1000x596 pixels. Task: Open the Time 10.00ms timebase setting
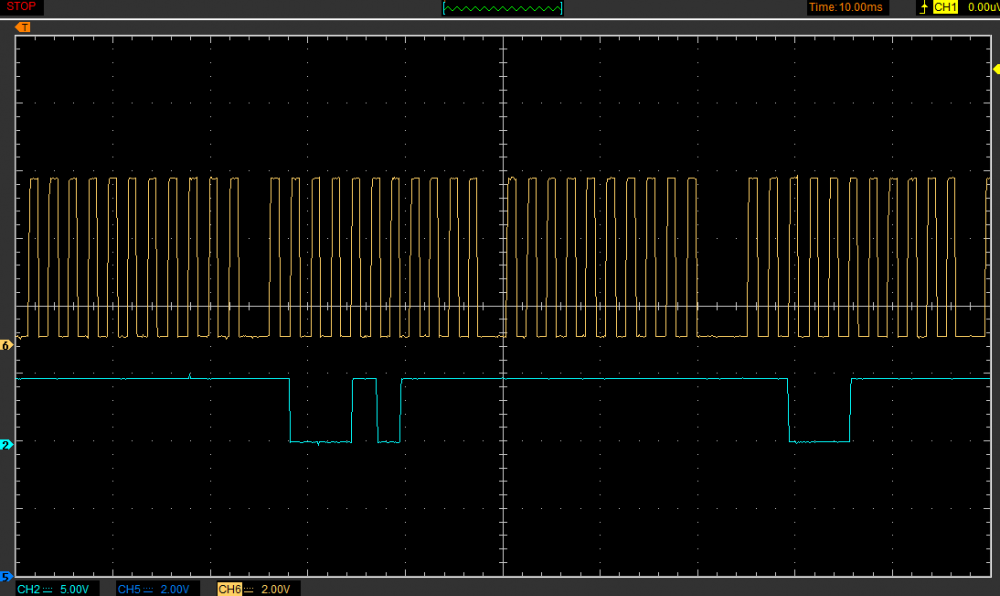845,8
